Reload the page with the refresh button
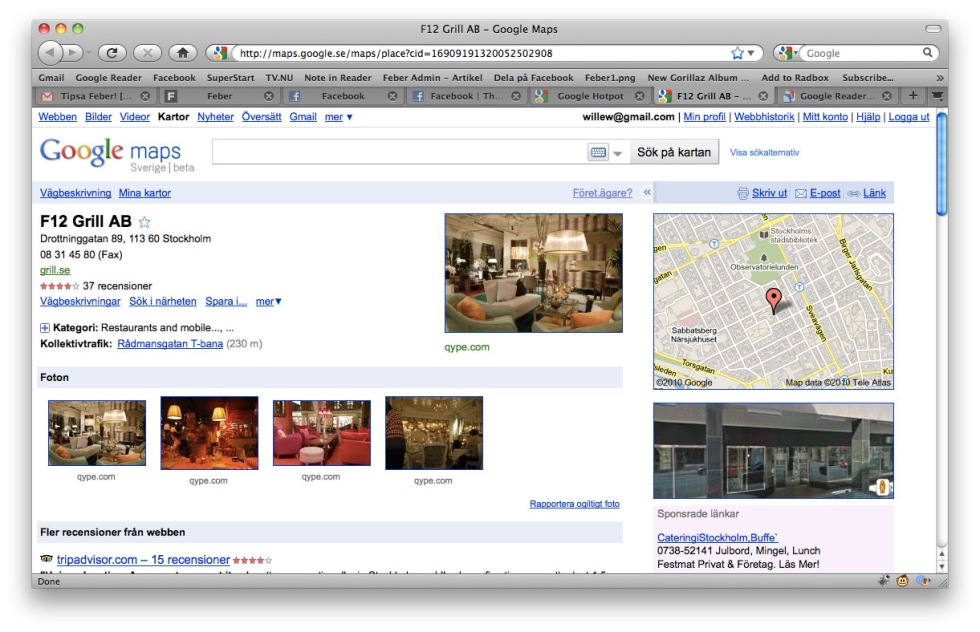Image resolution: width=980 pixels, height=632 pixels. coord(112,53)
